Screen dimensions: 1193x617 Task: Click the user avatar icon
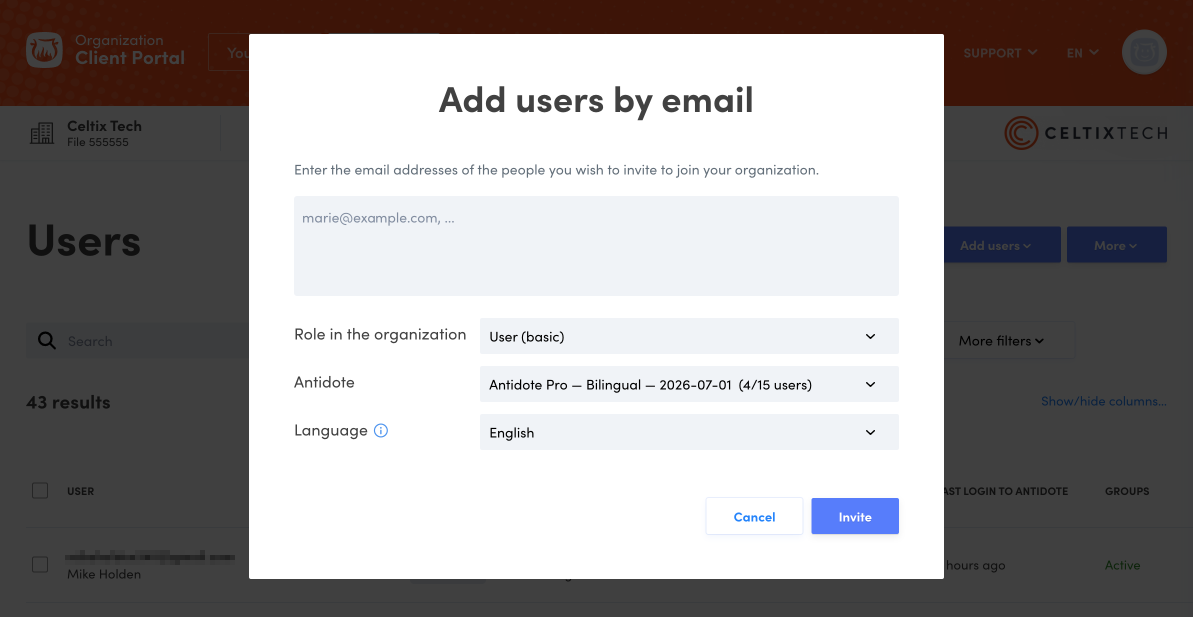pos(1144,52)
